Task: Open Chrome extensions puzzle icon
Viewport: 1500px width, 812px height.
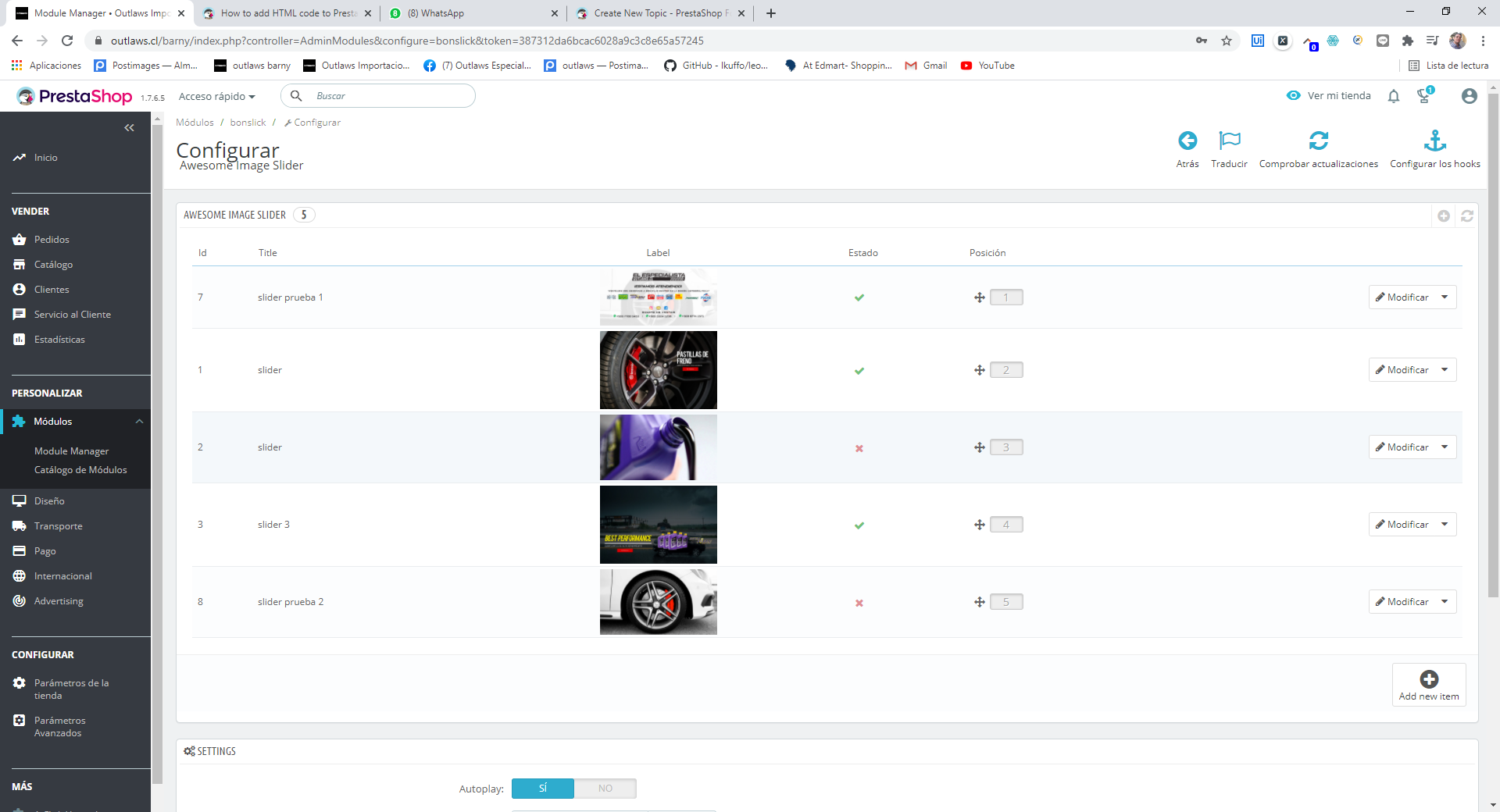Action: (1408, 41)
